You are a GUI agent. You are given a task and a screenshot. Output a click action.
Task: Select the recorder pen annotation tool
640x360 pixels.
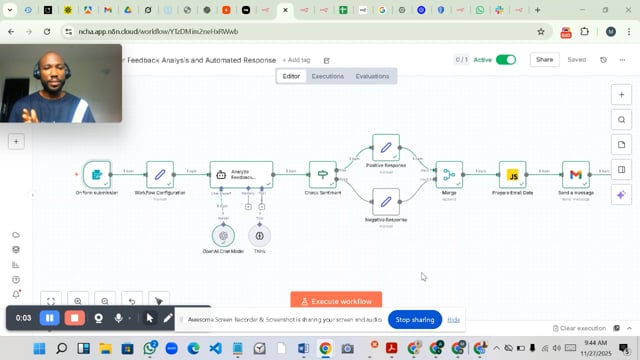168,318
